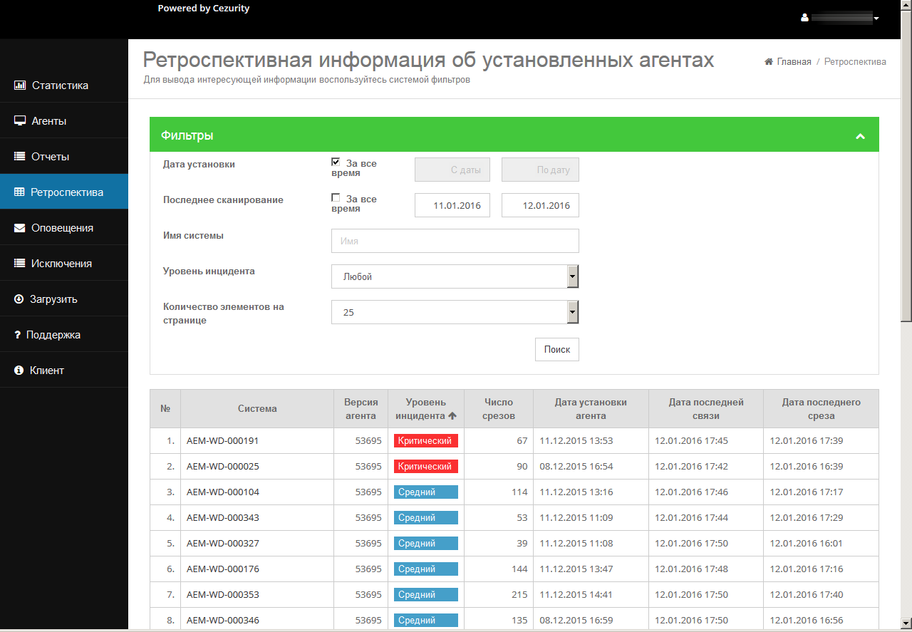Image resolution: width=912 pixels, height=632 pixels.
Task: Sort by Дата последнего среза header
Action: [x=821, y=409]
